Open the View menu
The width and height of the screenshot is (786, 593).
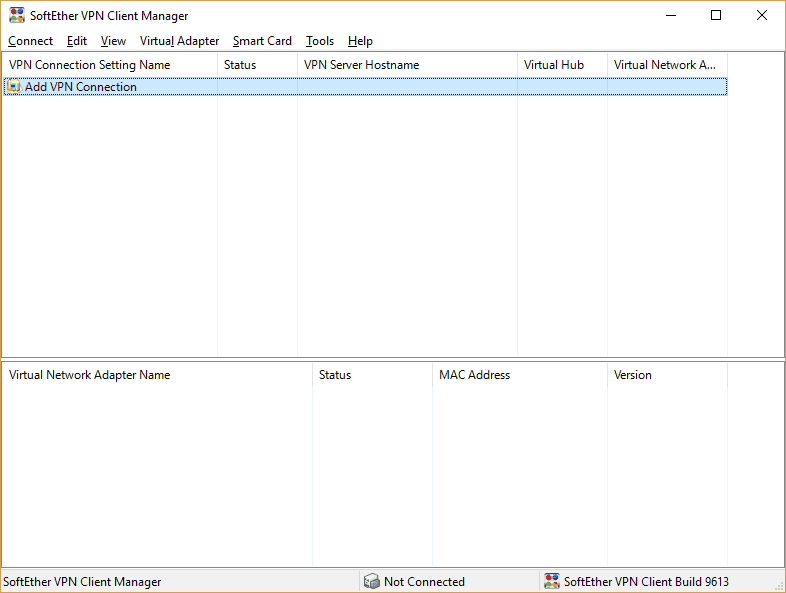tap(113, 41)
